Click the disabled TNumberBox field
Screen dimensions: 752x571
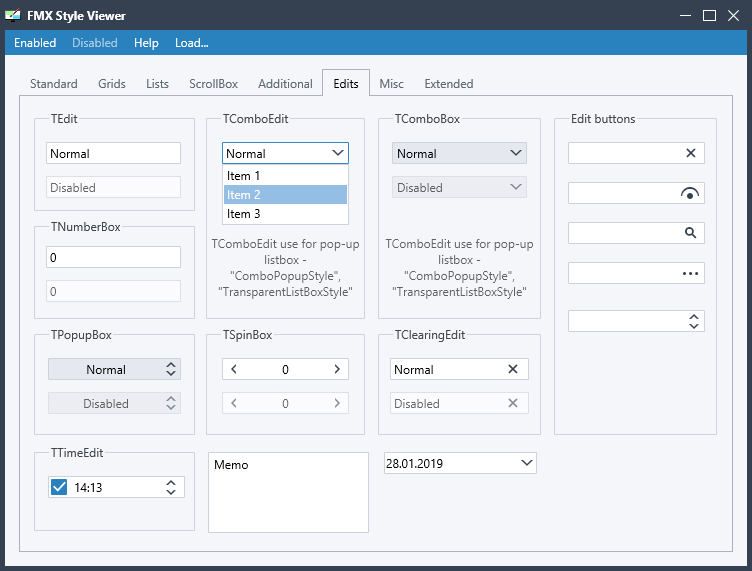point(113,291)
